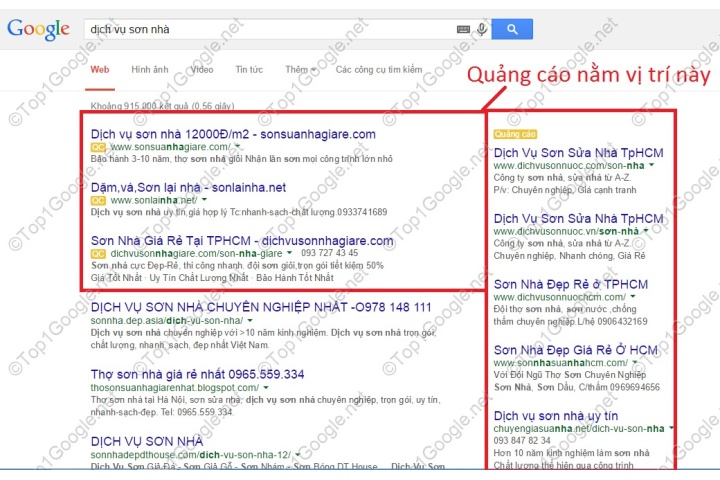Click the QC badge beside www.sonlainha.net
Image resolution: width=720 pixels, height=480 pixels.
point(98,200)
